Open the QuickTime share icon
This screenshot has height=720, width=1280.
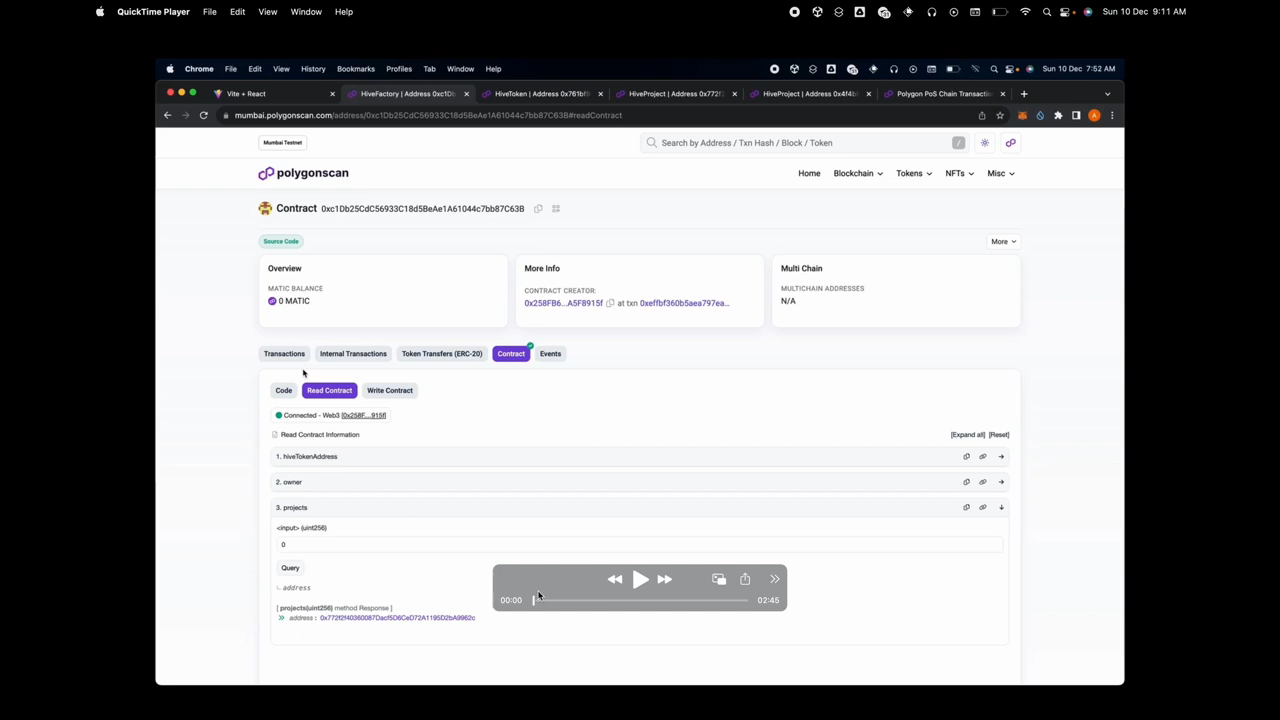point(745,579)
